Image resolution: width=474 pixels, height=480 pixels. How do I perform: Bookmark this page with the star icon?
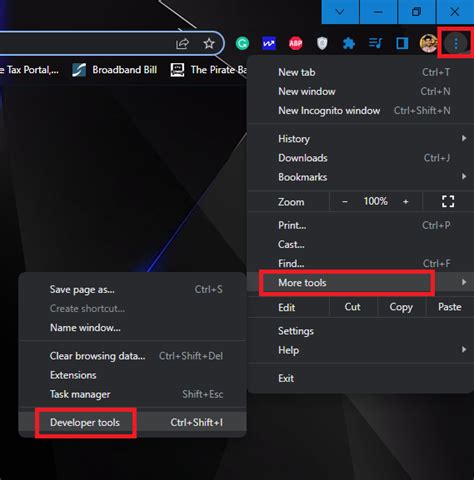[x=209, y=43]
